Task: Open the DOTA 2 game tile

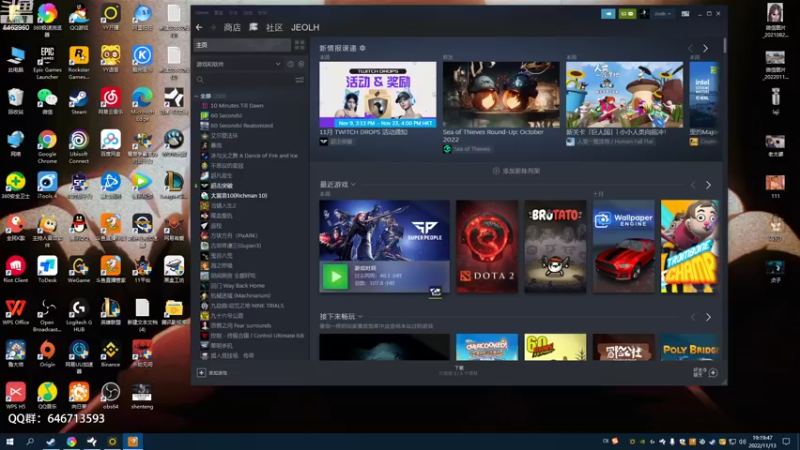Action: [x=487, y=246]
